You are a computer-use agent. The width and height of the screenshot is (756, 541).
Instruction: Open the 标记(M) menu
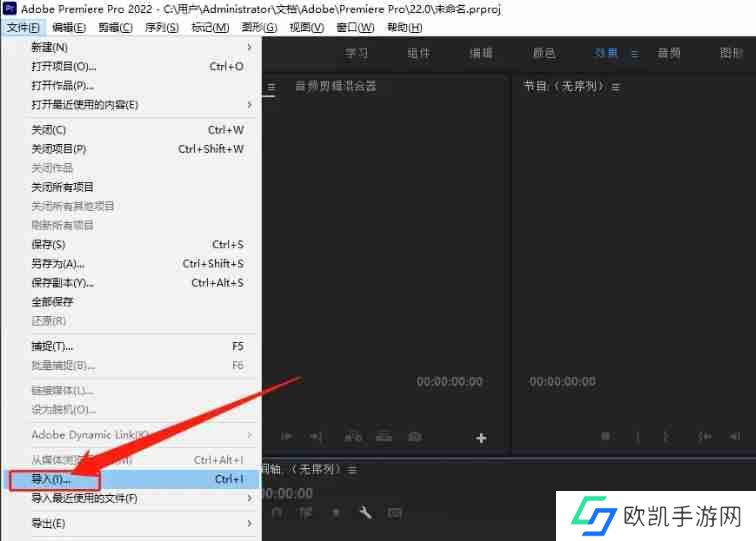tap(210, 27)
